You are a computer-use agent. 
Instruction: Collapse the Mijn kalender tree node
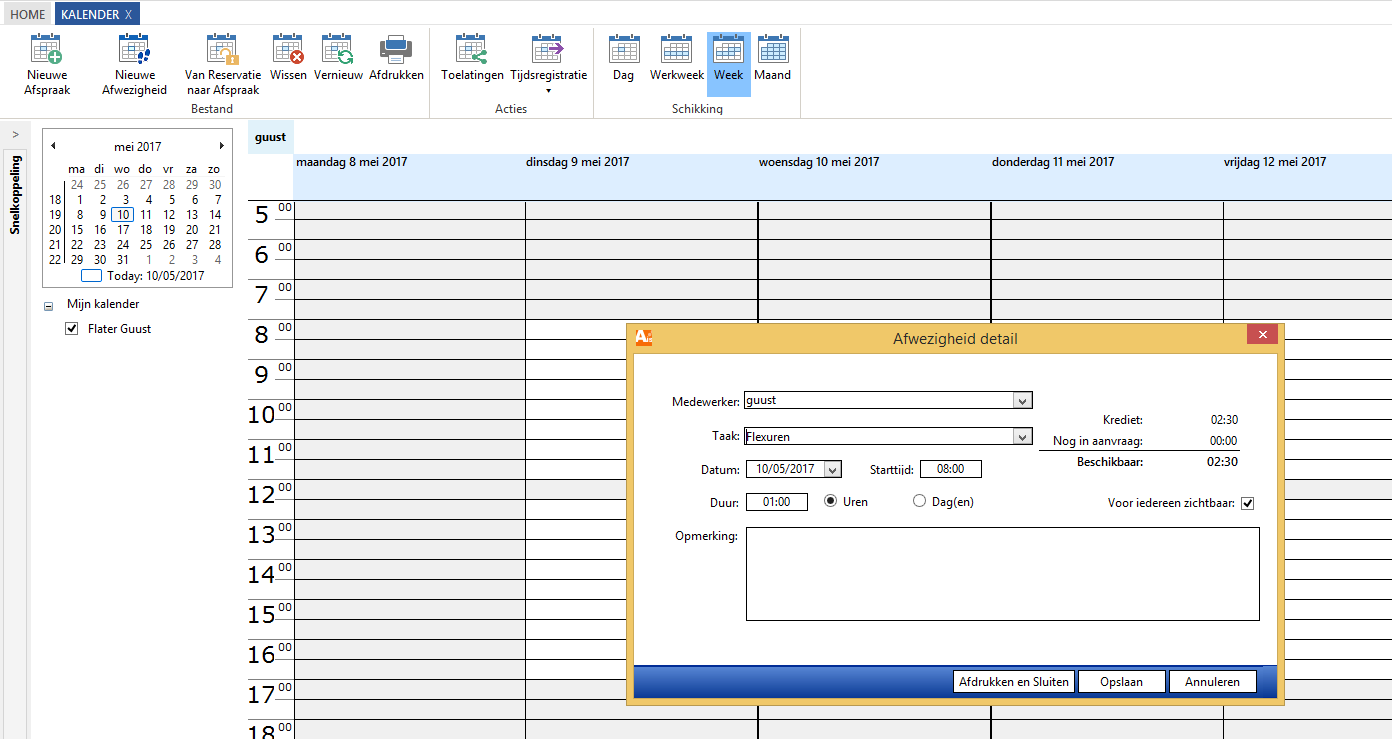pyautogui.click(x=49, y=306)
